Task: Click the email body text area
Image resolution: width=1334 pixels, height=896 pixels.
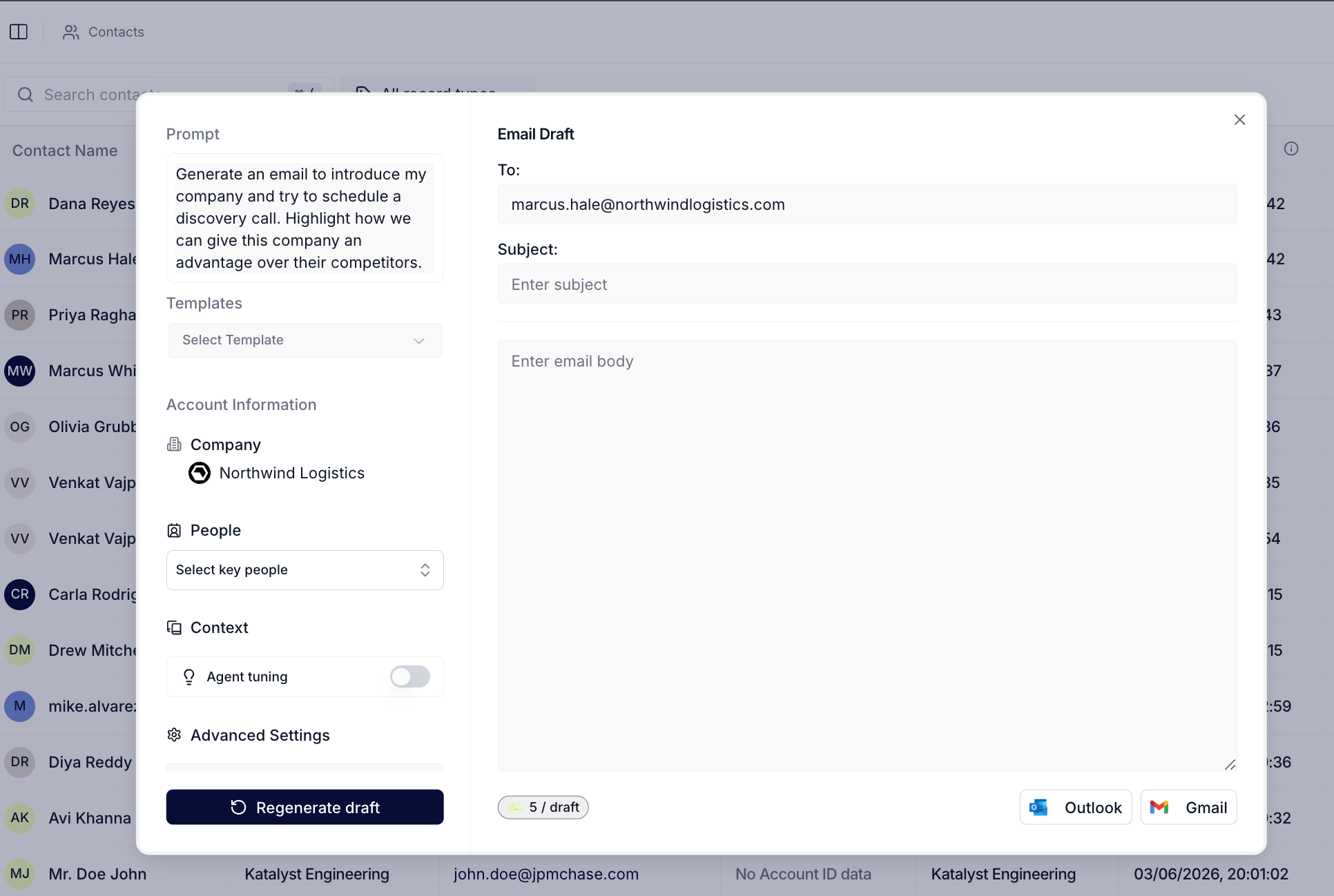Action: tap(867, 555)
